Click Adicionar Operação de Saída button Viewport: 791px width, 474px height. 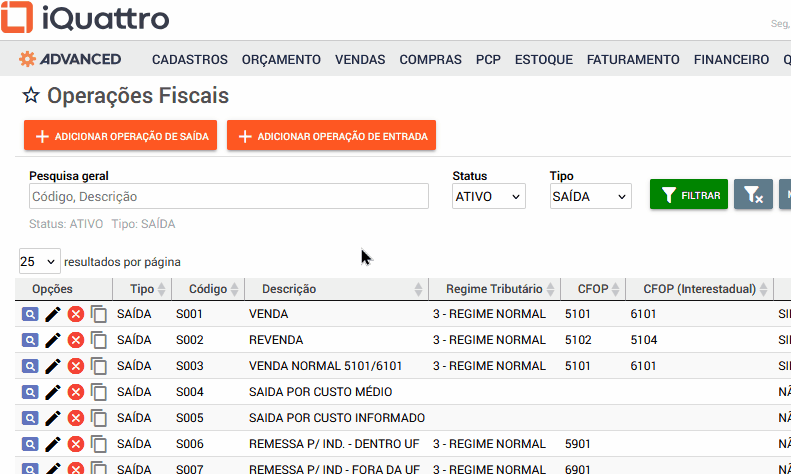121,135
